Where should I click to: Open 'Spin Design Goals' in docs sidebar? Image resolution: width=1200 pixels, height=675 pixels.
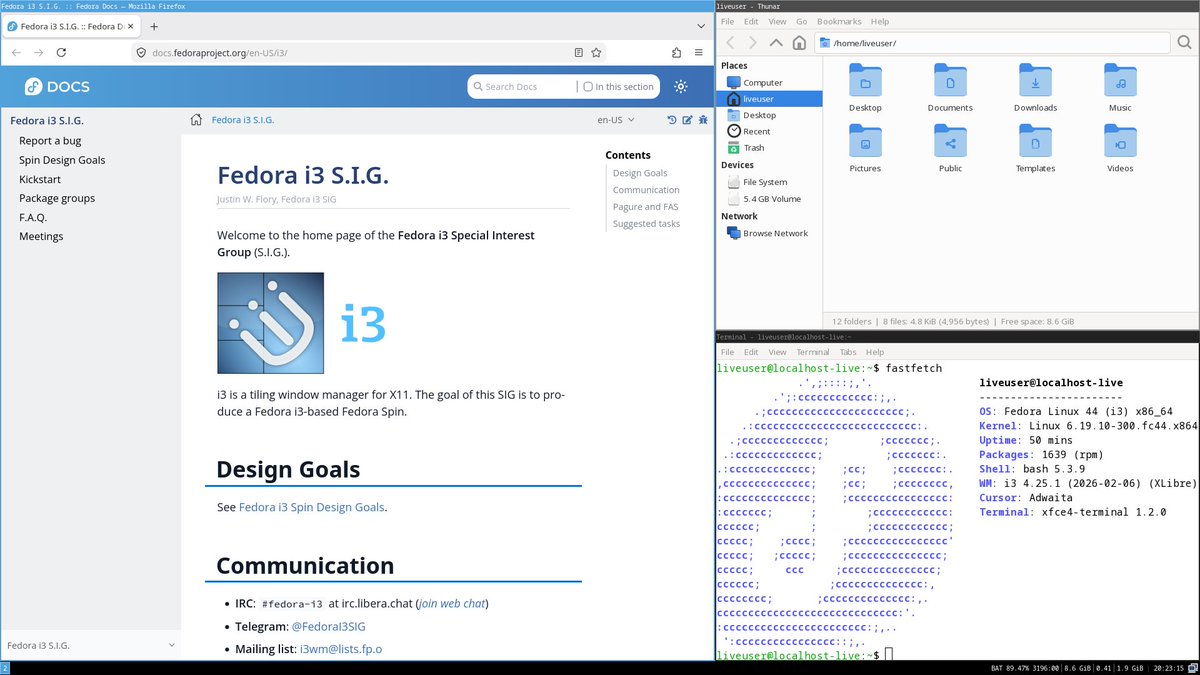pos(62,160)
